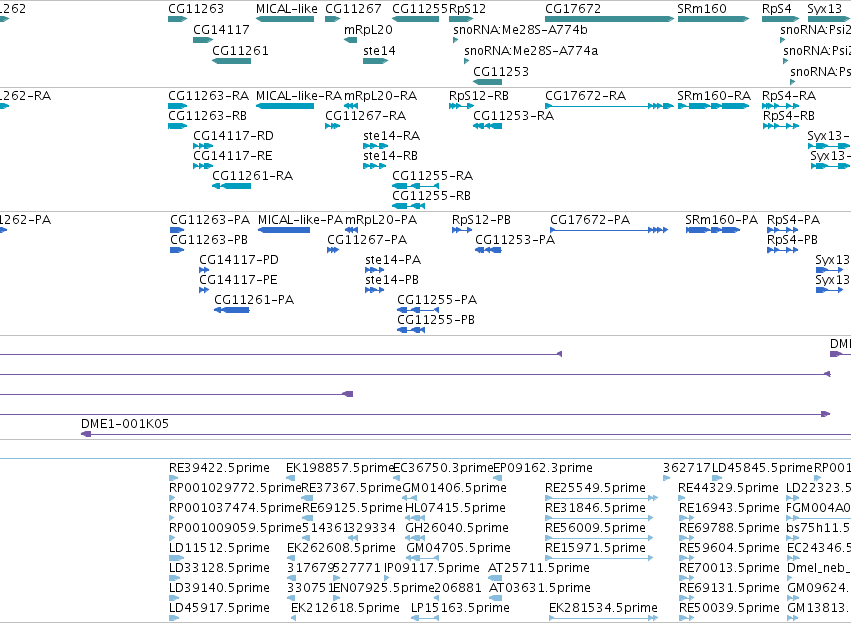This screenshot has height=623, width=851.
Task: Click the DME1-001K05 BAC clone
Action: 466,434
